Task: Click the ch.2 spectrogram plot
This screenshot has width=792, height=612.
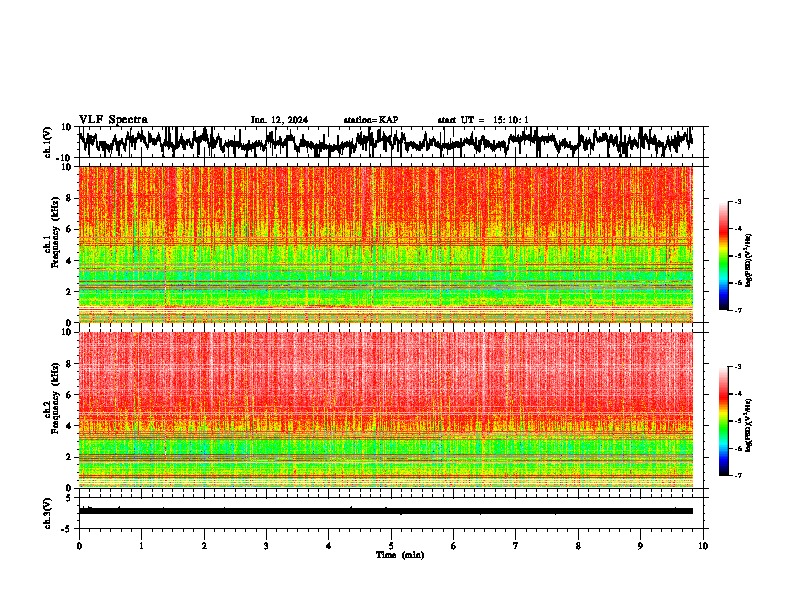Action: (385, 410)
